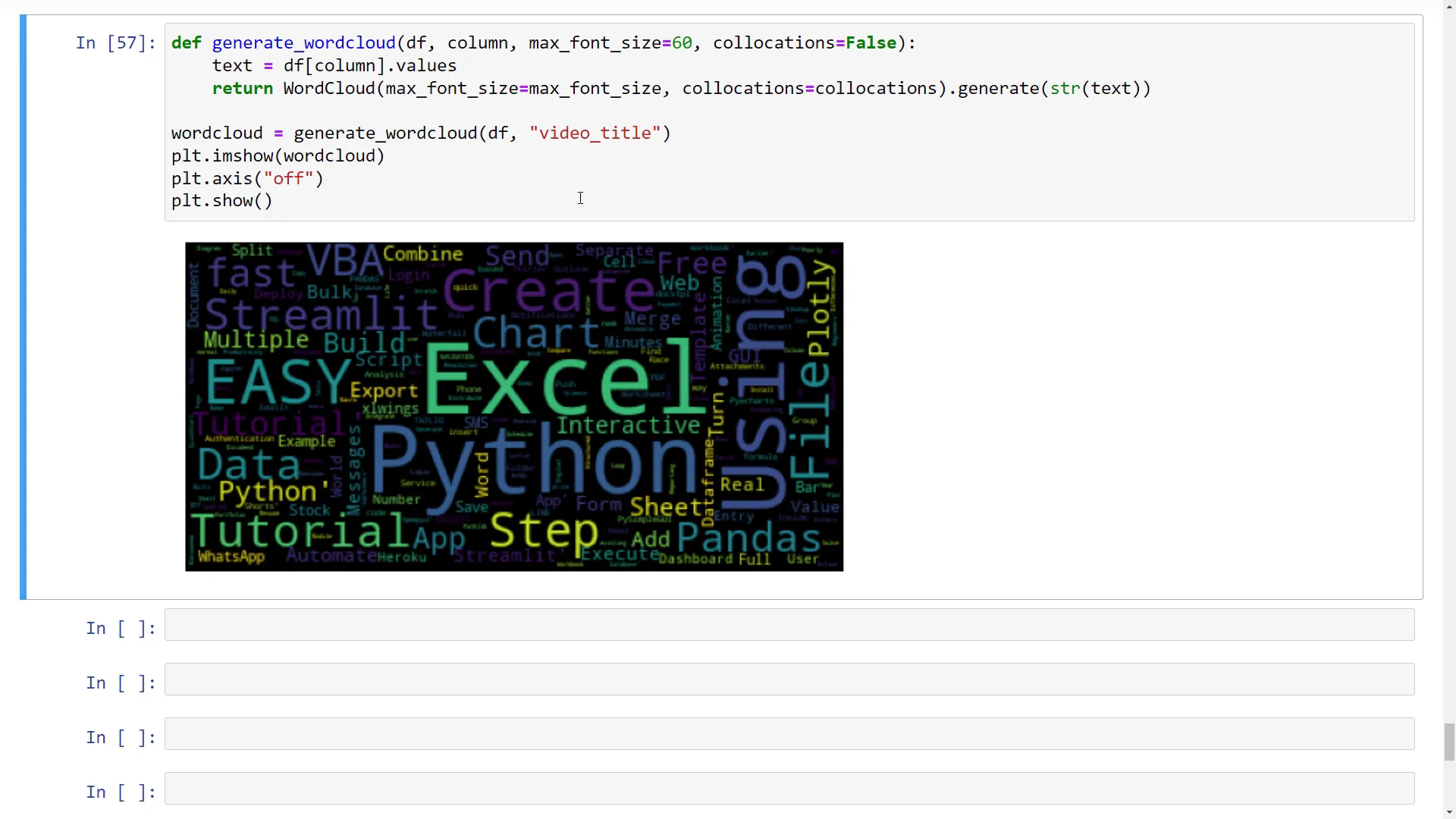Select the In [ ] prompt of first empty cell
The width and height of the screenshot is (1456, 819).
(120, 627)
